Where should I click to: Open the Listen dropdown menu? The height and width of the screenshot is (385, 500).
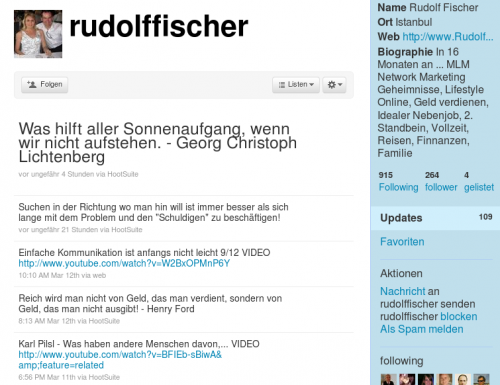296,85
